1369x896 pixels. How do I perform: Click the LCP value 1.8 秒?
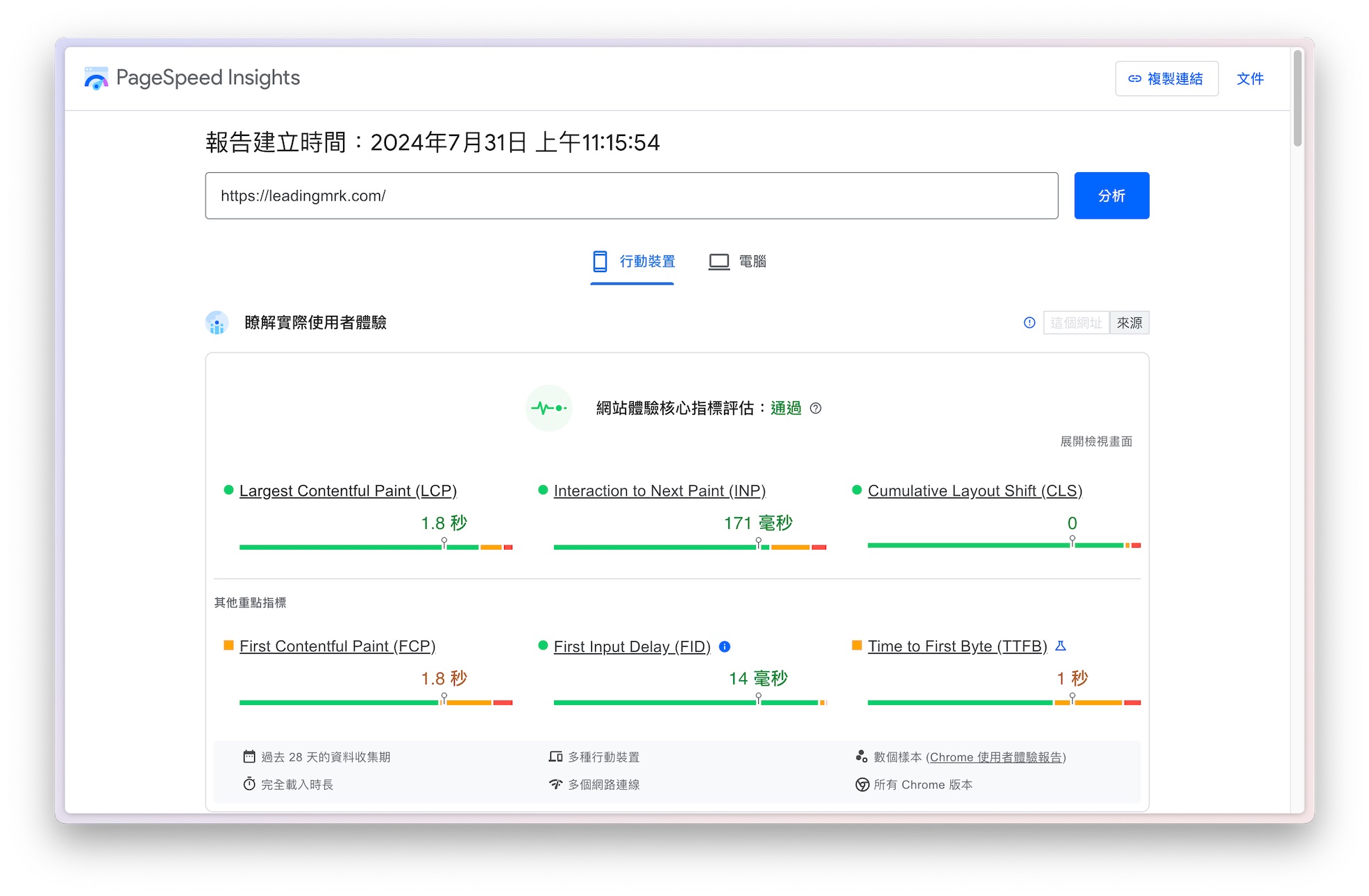[444, 523]
